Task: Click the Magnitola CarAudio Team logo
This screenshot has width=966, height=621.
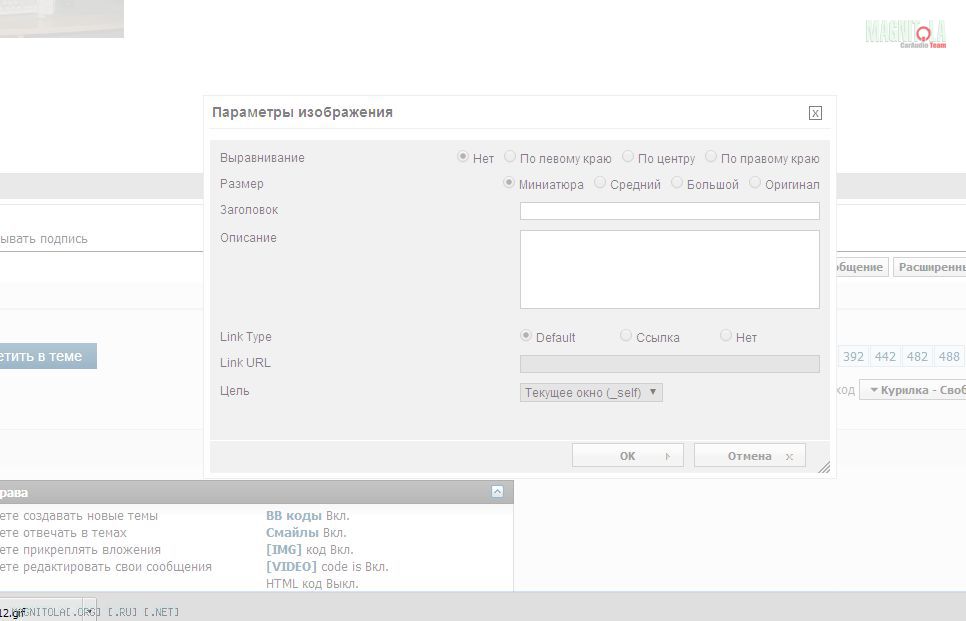Action: pos(905,33)
